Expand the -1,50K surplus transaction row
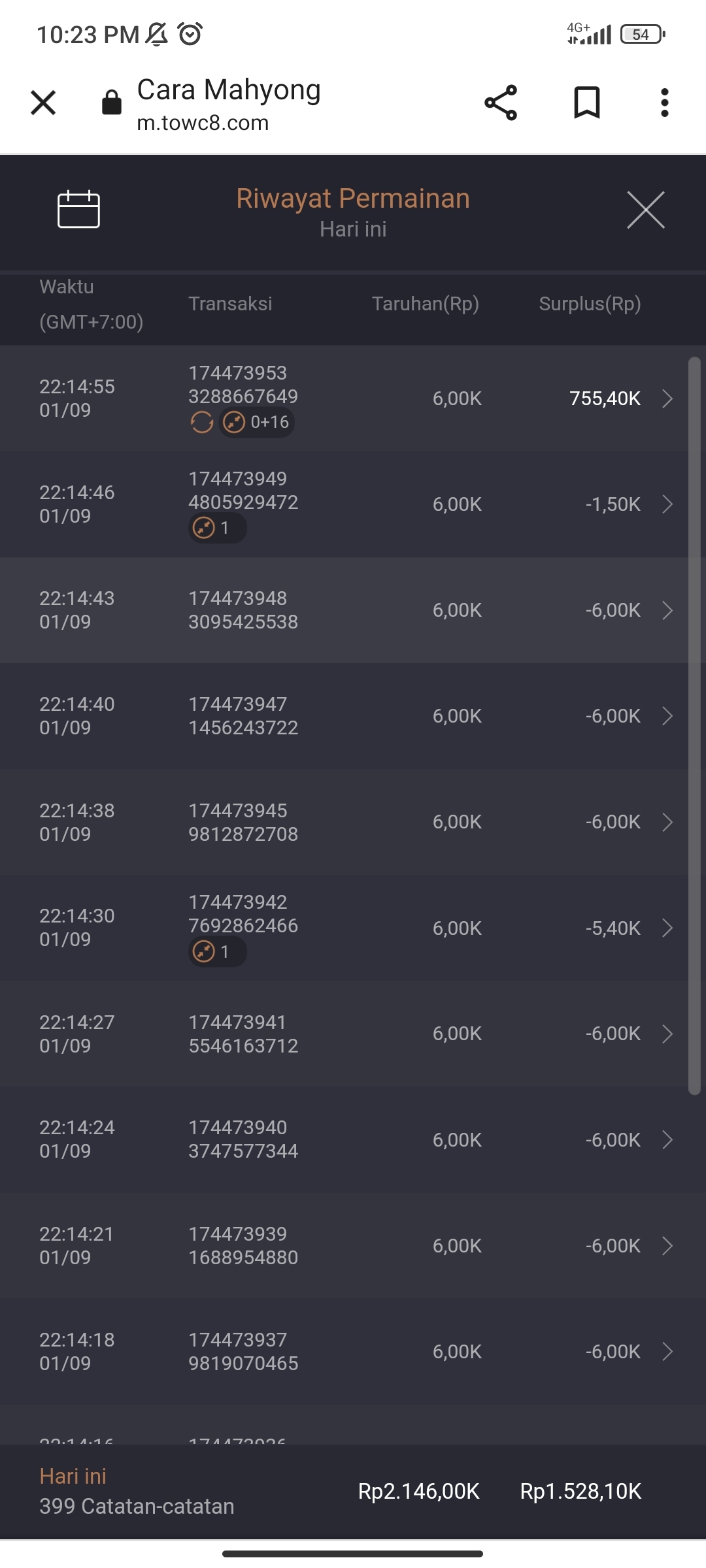706x1568 pixels. pyautogui.click(x=667, y=504)
